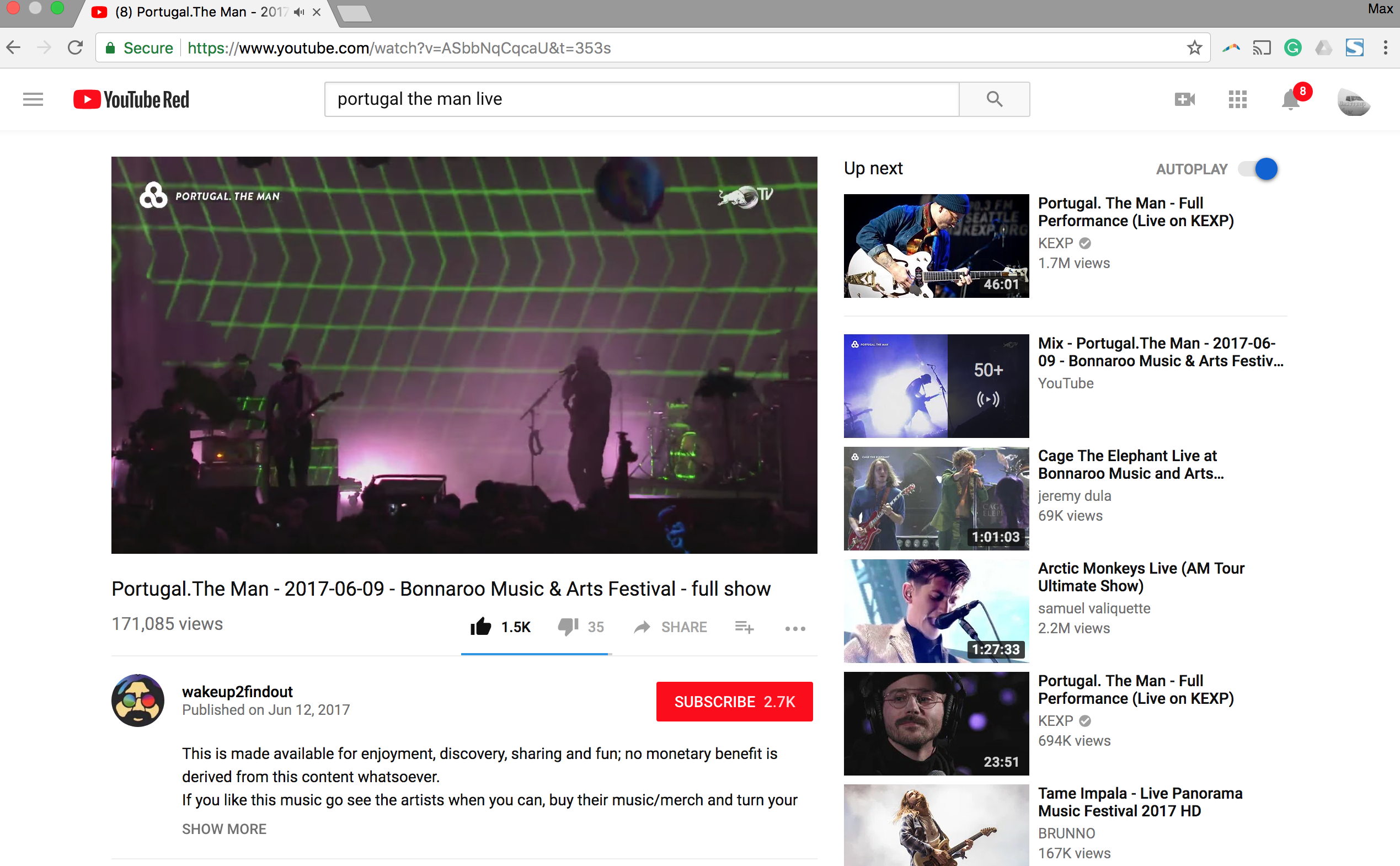The width and height of the screenshot is (1400, 866).
Task: Open the Grammarly extension icon
Action: click(x=1292, y=47)
